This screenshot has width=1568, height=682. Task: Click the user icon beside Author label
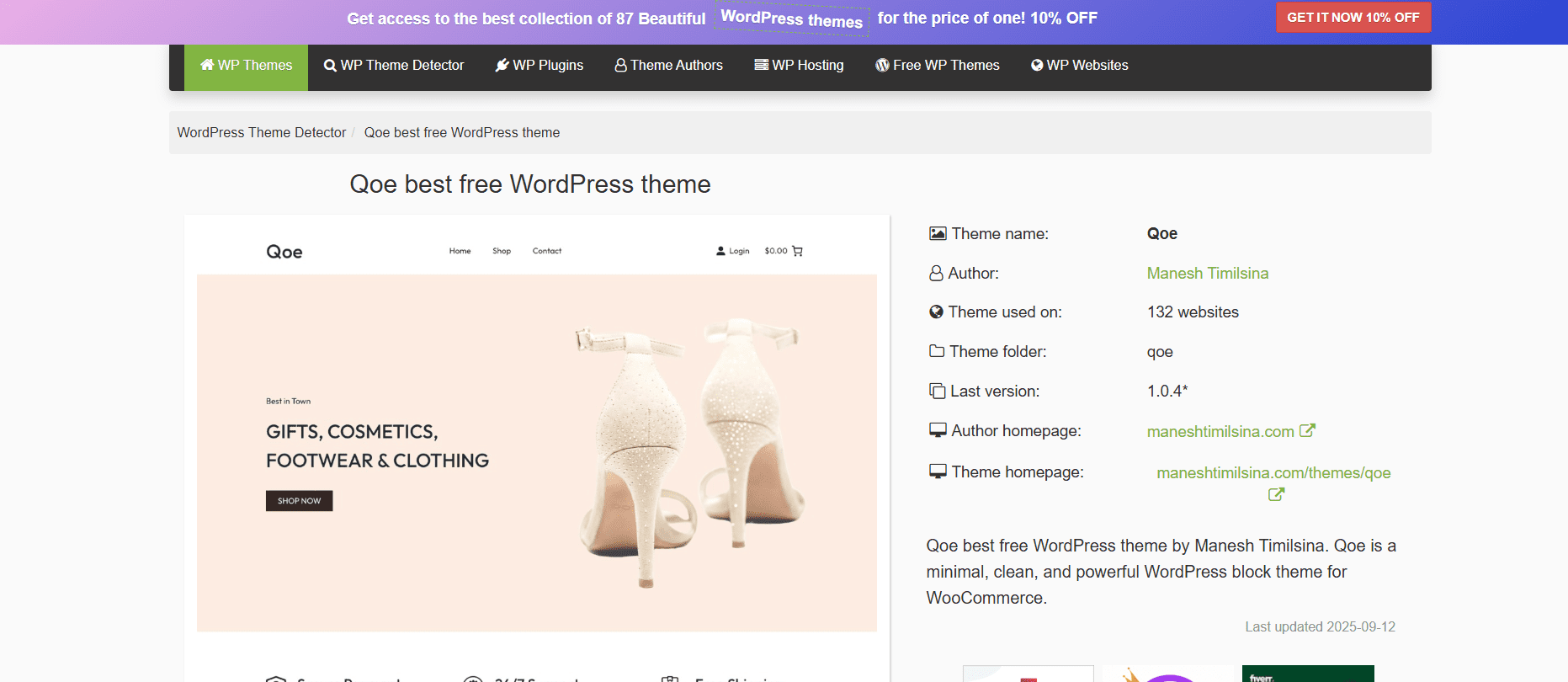pyautogui.click(x=936, y=273)
